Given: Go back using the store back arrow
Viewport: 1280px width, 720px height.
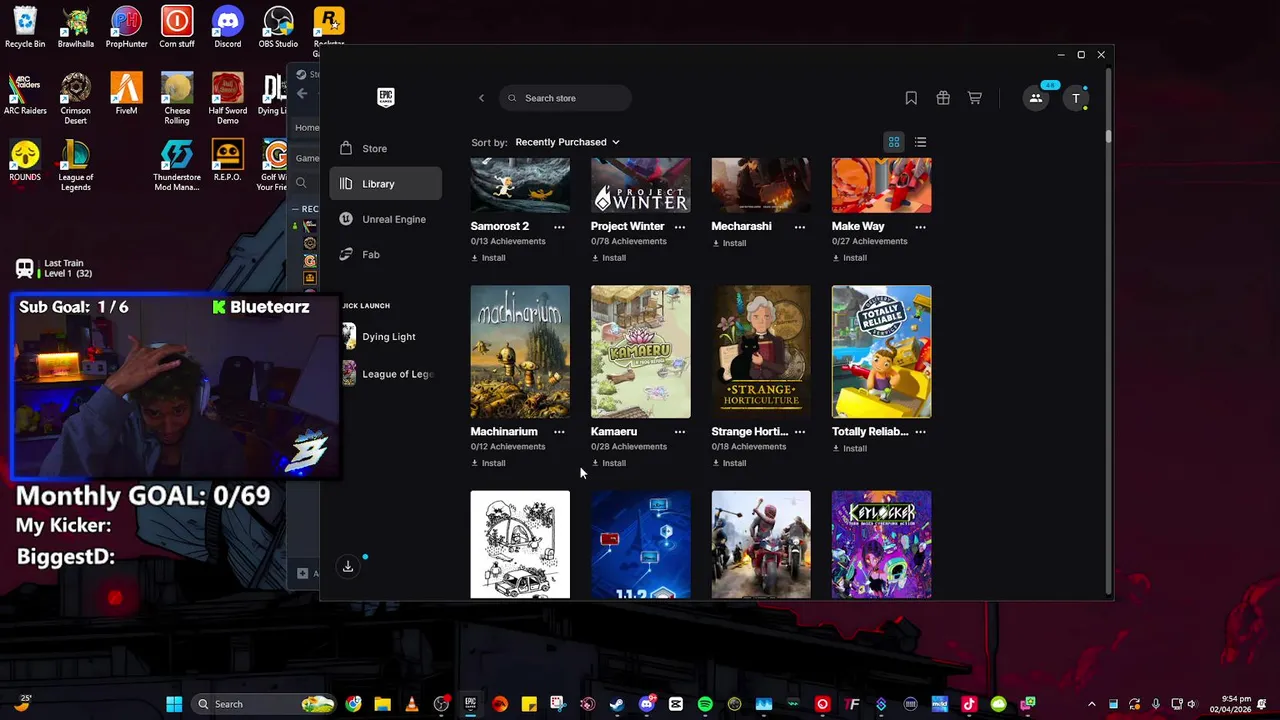Looking at the screenshot, I should 481,98.
